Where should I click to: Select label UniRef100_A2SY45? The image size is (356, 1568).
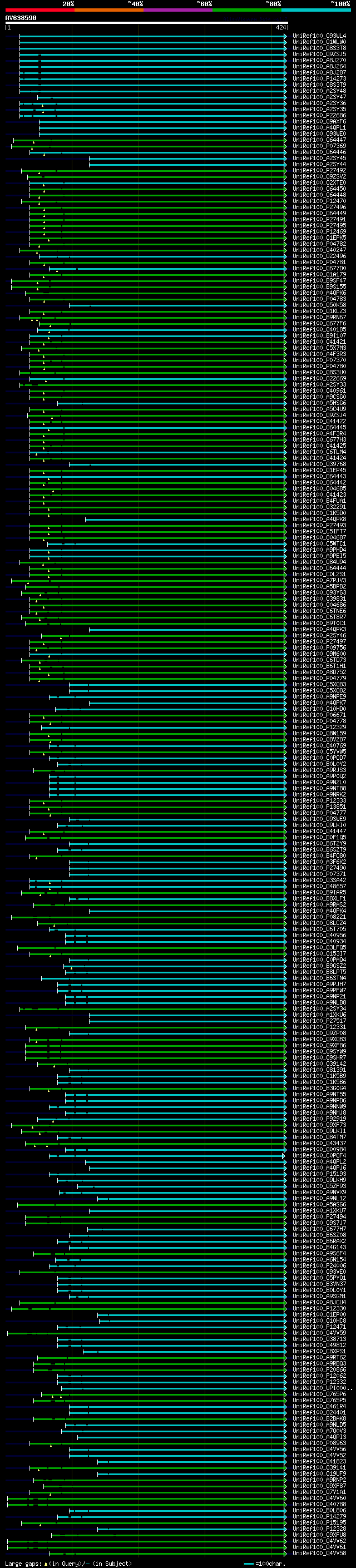319,159
